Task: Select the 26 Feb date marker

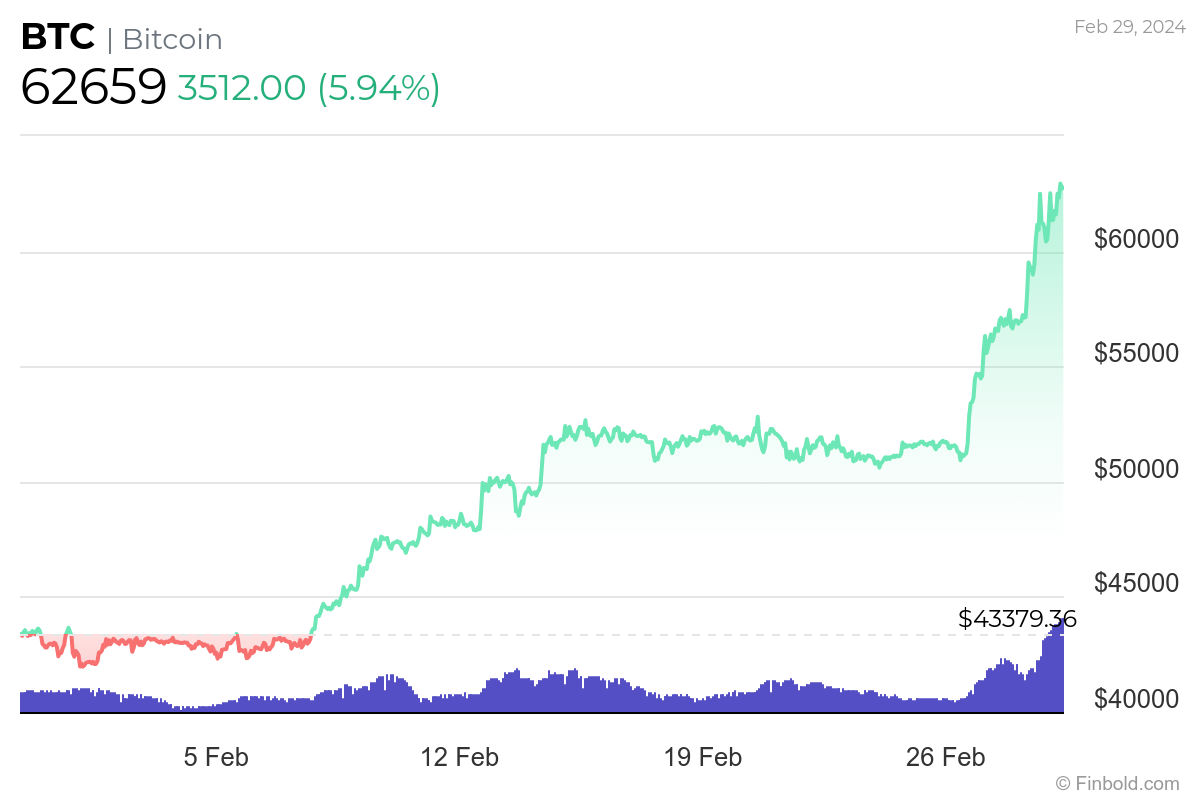Action: click(x=945, y=757)
